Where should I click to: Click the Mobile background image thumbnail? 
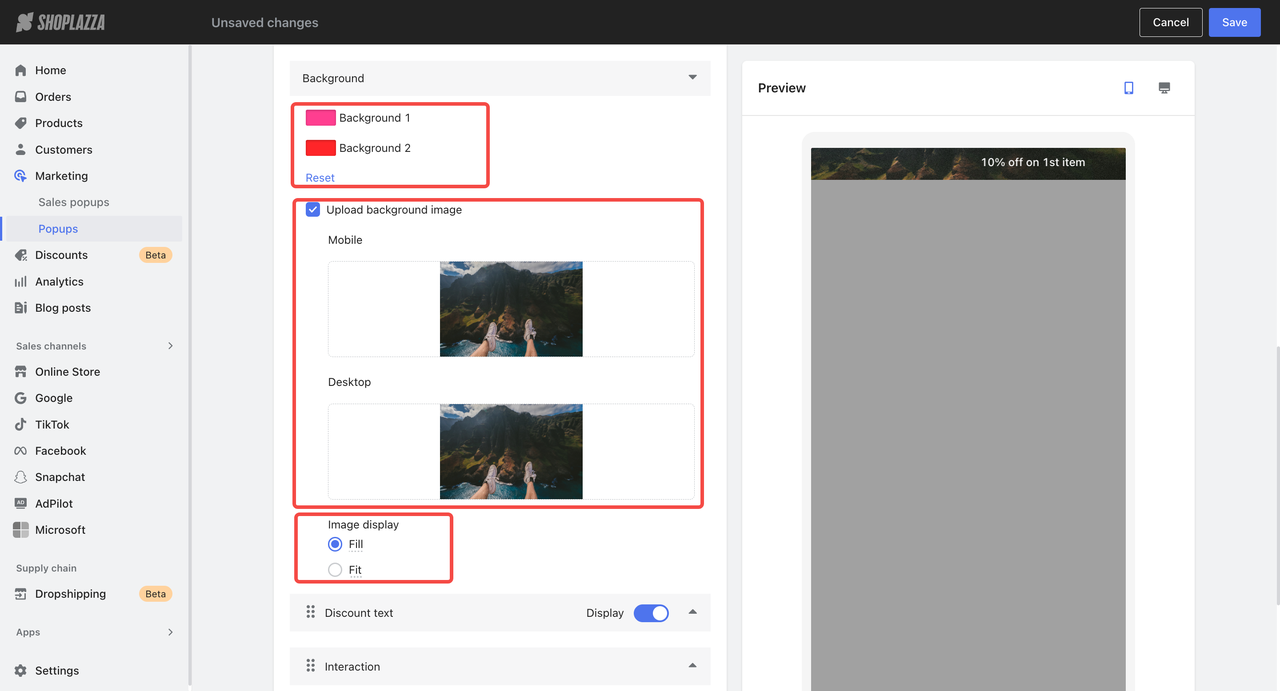click(511, 309)
